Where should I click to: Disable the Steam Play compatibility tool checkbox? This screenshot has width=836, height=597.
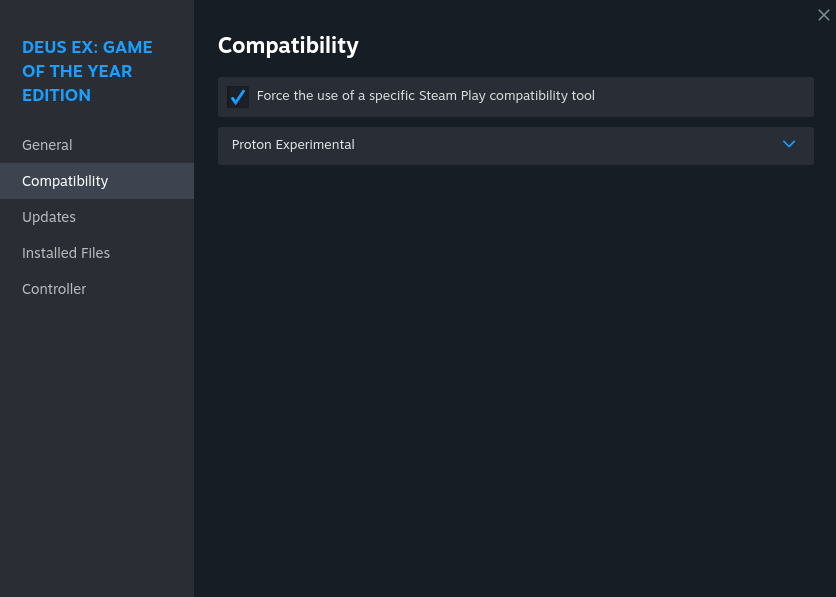click(x=238, y=96)
